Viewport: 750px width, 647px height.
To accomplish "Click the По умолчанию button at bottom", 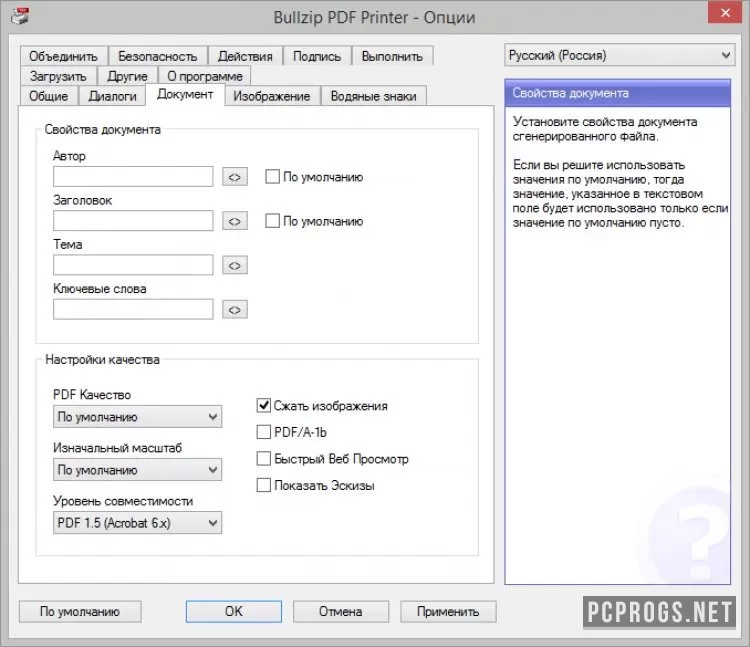I will pos(80,612).
